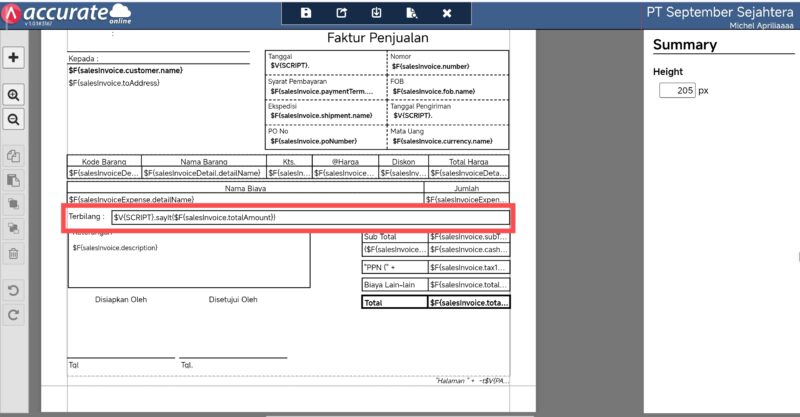Close the designer with the X icon
800x417 pixels.
tap(447, 13)
